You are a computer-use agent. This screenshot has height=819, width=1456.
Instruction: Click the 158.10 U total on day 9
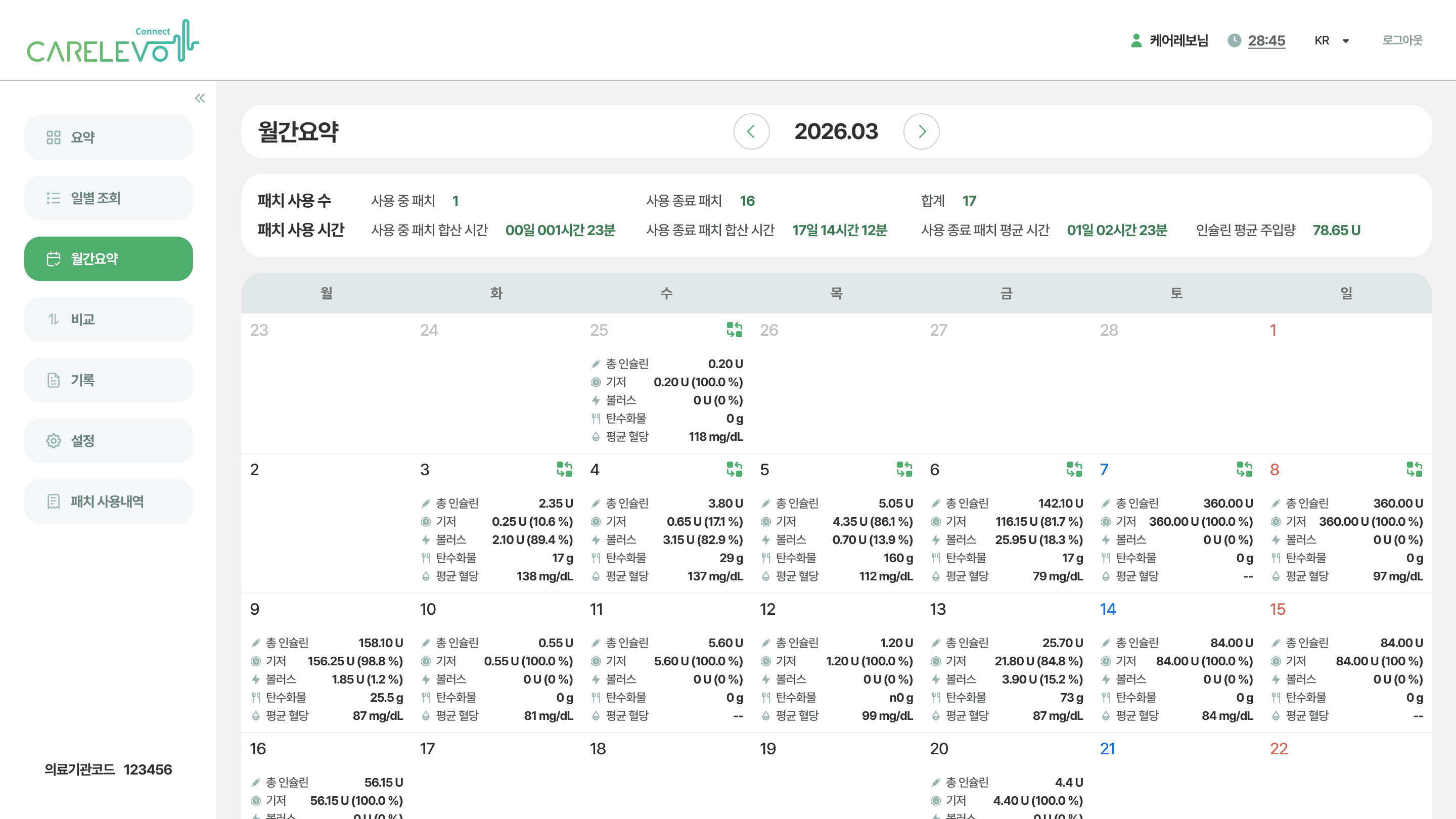point(380,643)
